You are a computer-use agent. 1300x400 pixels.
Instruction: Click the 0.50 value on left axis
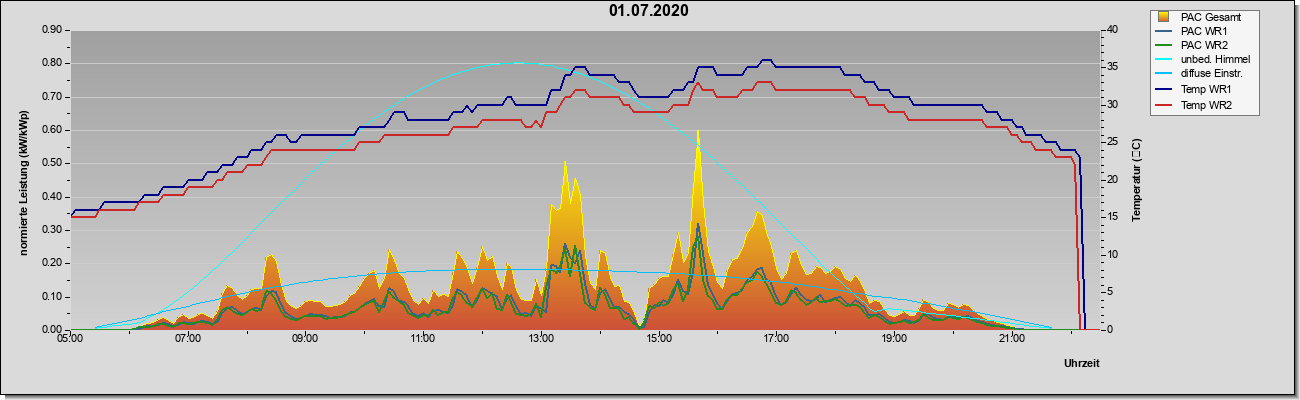tap(52, 163)
